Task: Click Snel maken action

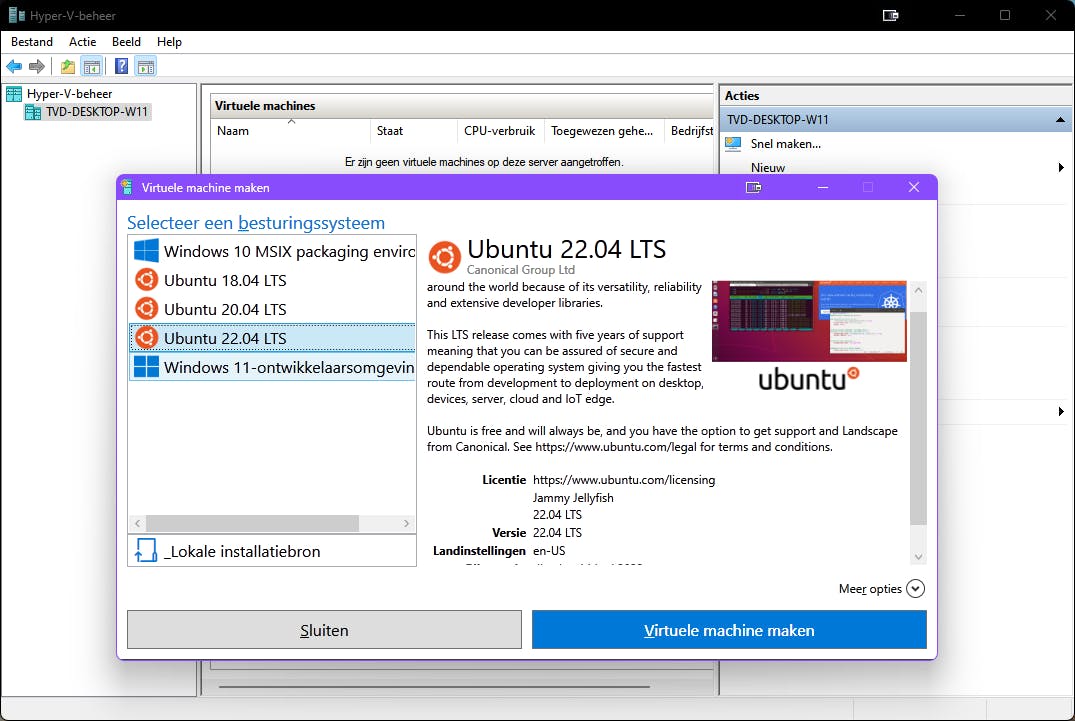Action: click(x=785, y=144)
